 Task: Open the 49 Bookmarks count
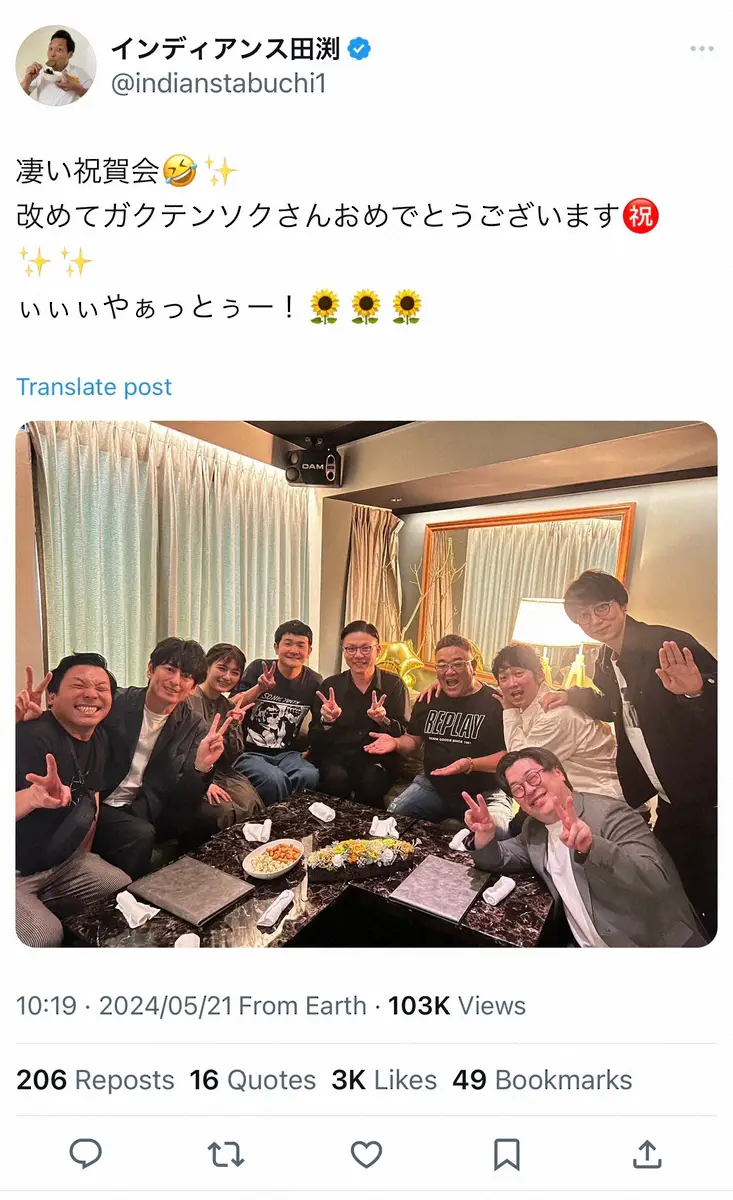[542, 1080]
